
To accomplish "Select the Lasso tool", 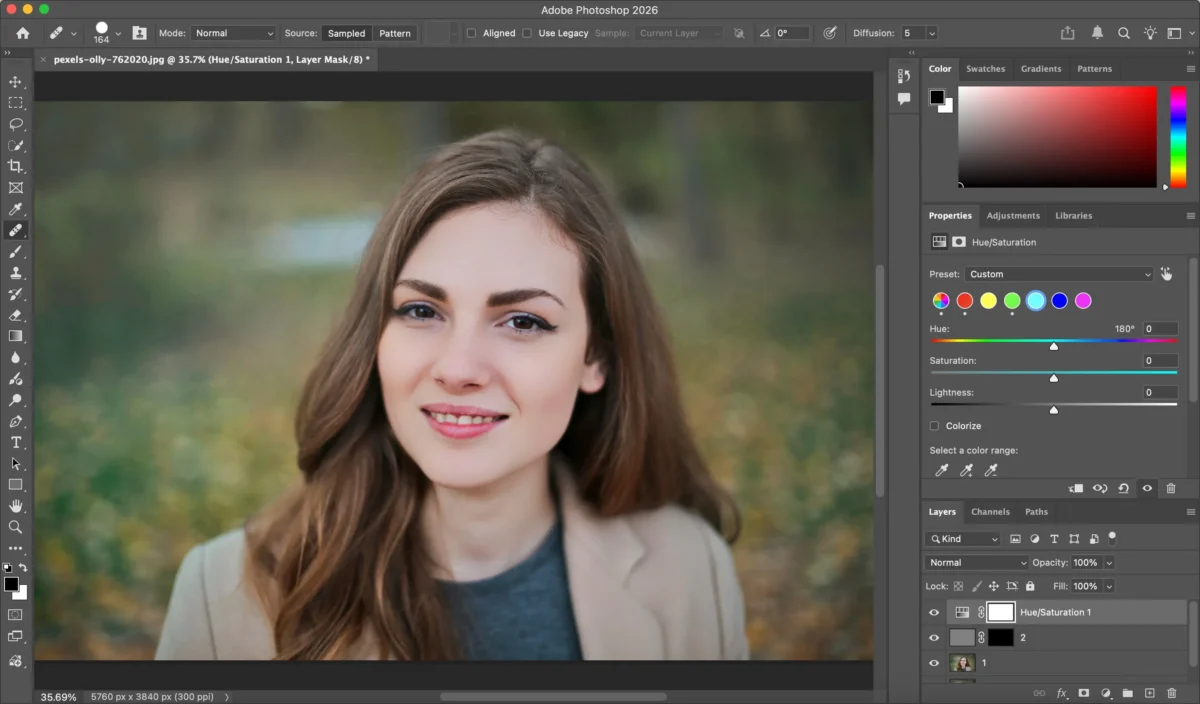I will [x=16, y=124].
